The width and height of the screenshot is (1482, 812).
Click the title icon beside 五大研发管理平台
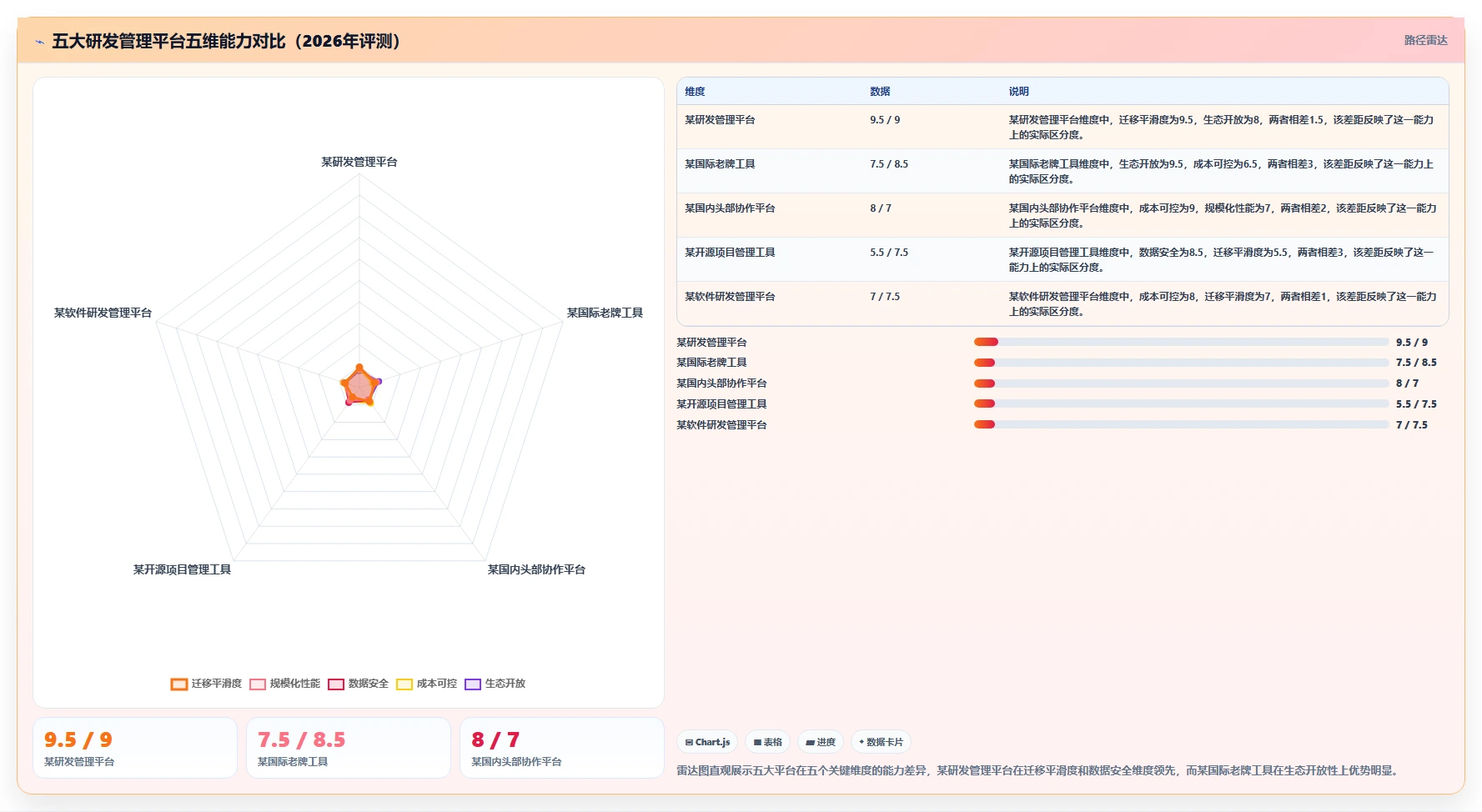[x=39, y=42]
